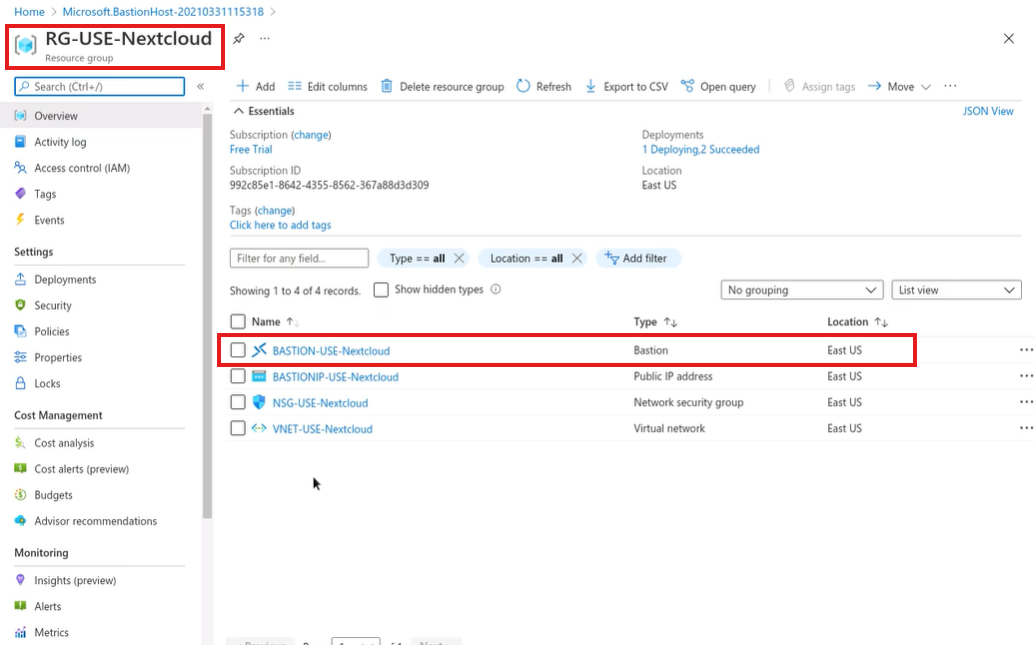The image size is (1034, 645).
Task: Open the List view dropdown
Action: click(x=956, y=290)
